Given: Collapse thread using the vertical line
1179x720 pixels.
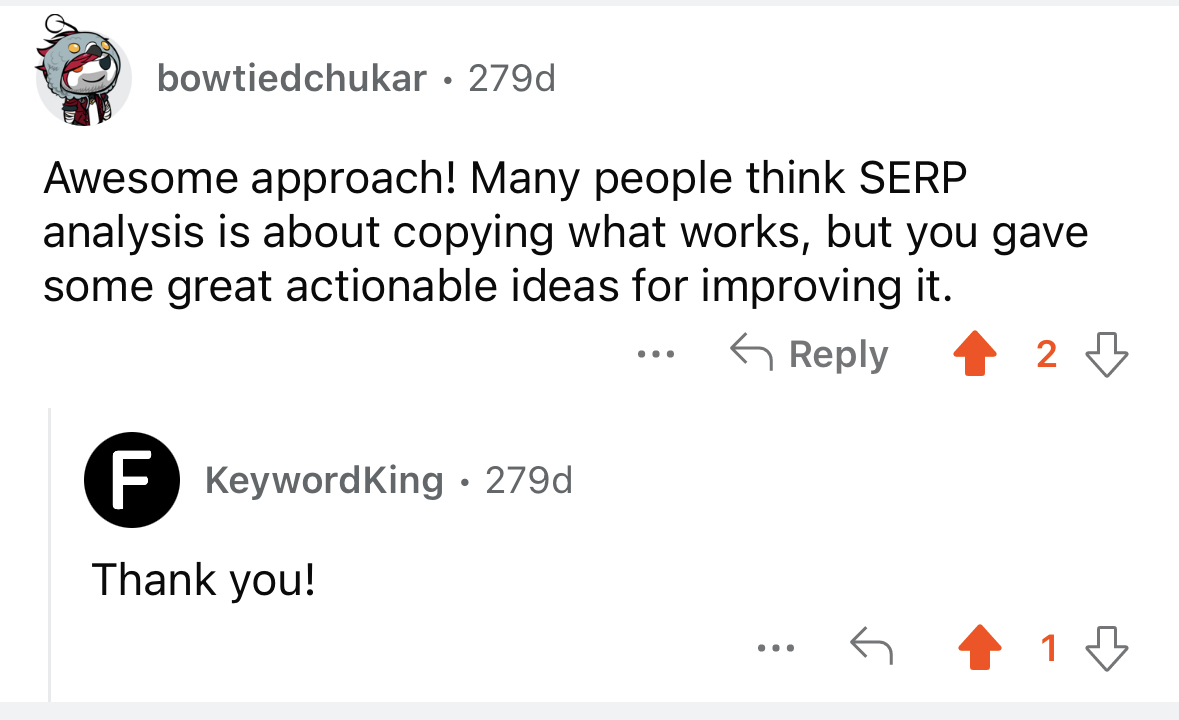Looking at the screenshot, I should pos(50,555).
